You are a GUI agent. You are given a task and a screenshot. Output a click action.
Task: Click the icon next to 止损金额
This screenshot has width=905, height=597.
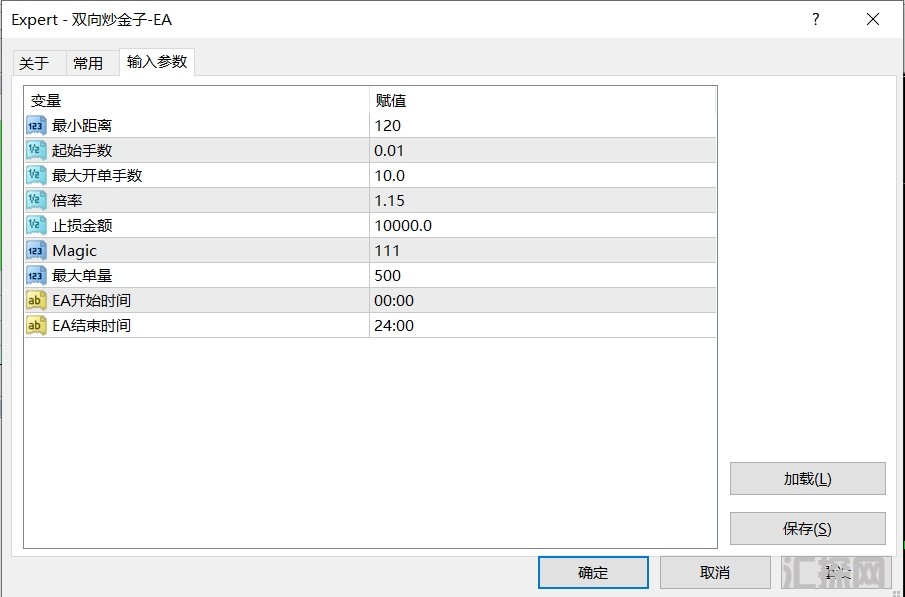tap(36, 225)
